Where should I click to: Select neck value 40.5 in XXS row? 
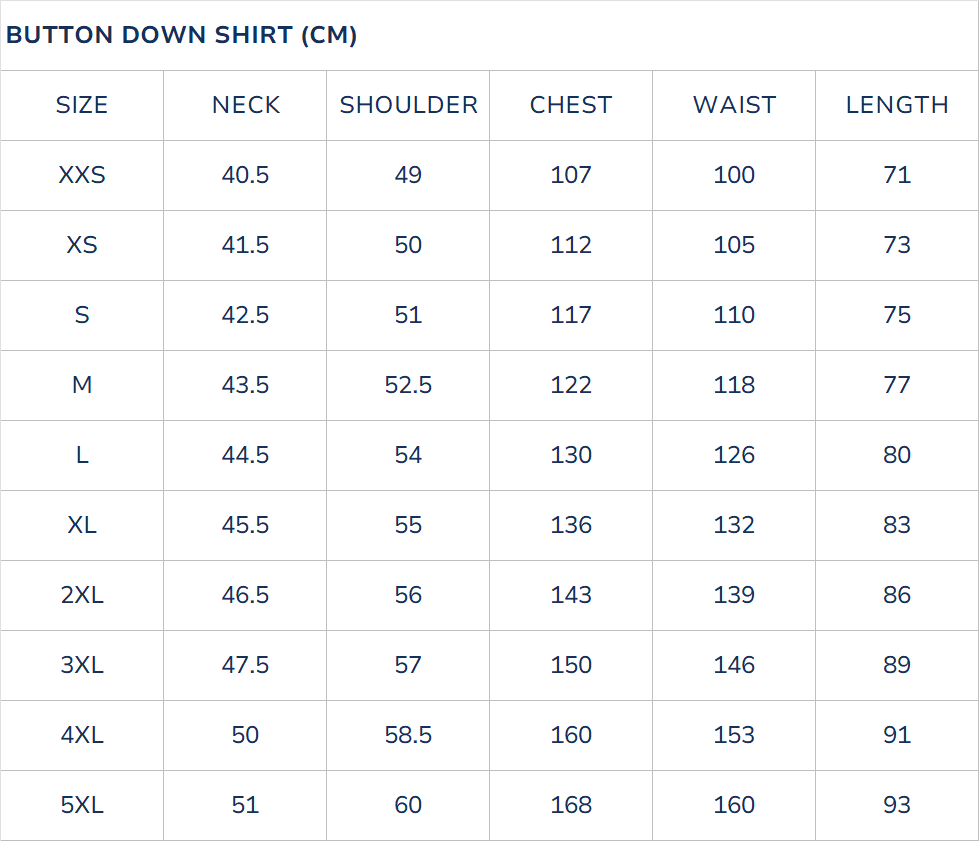pyautogui.click(x=245, y=175)
